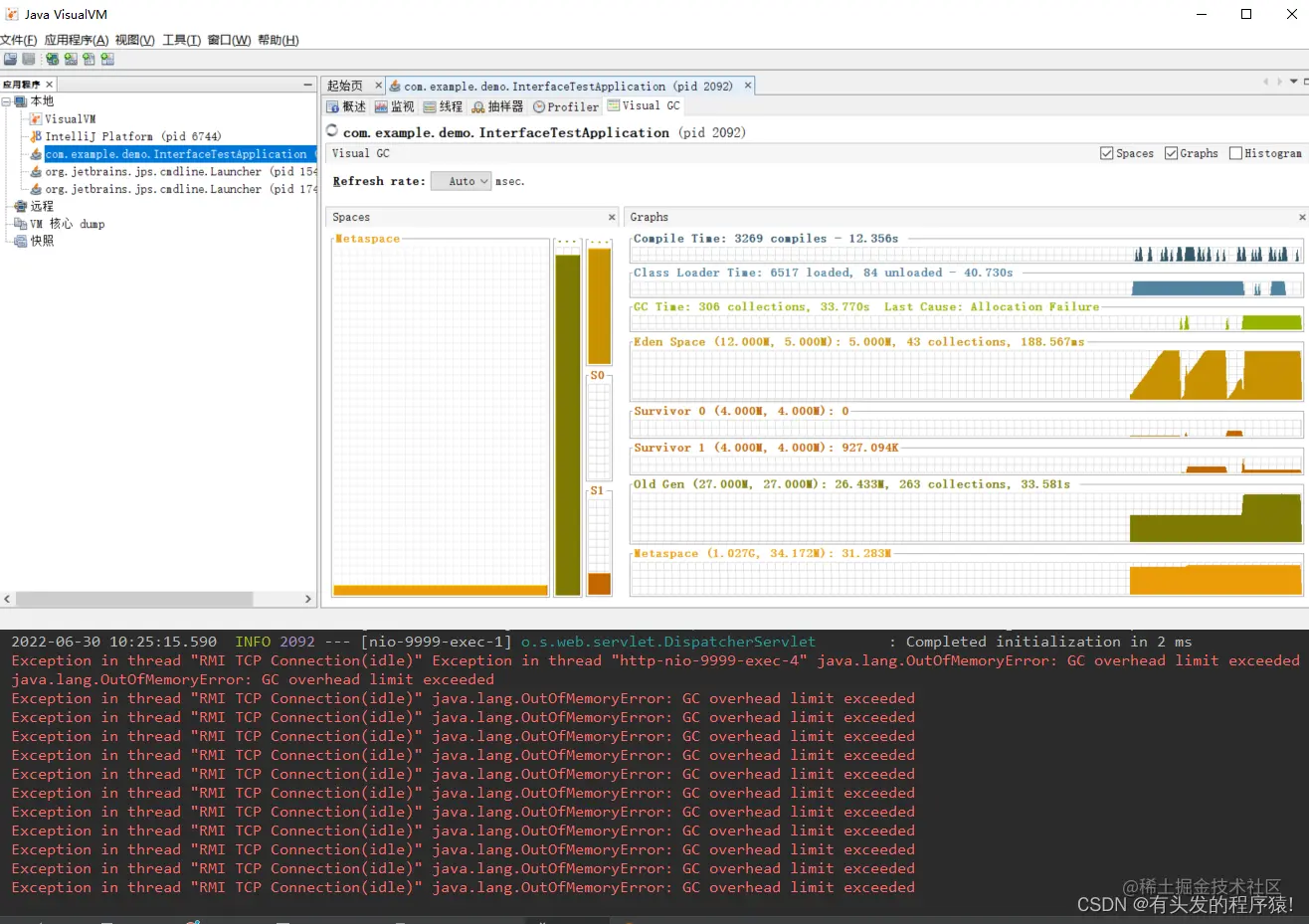Image resolution: width=1309 pixels, height=924 pixels.
Task: Click the VisualVM node icon
Action: click(36, 118)
